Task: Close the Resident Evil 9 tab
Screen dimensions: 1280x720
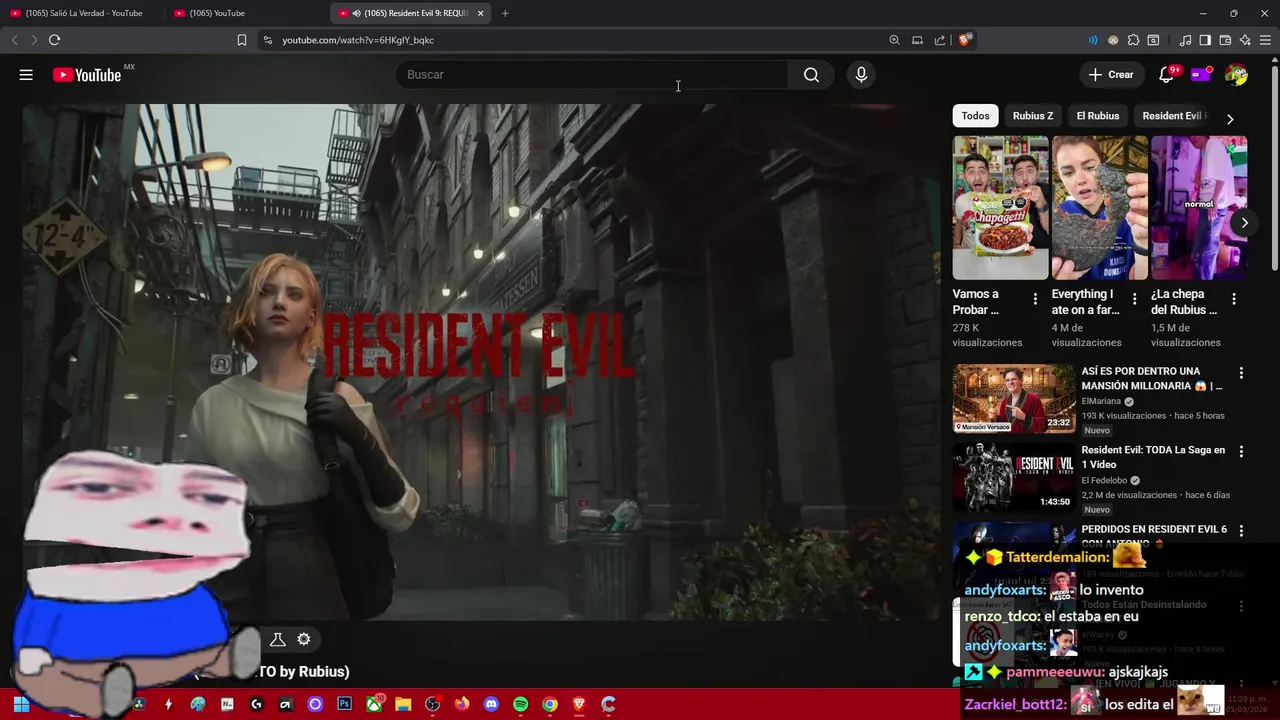Action: 480,13
